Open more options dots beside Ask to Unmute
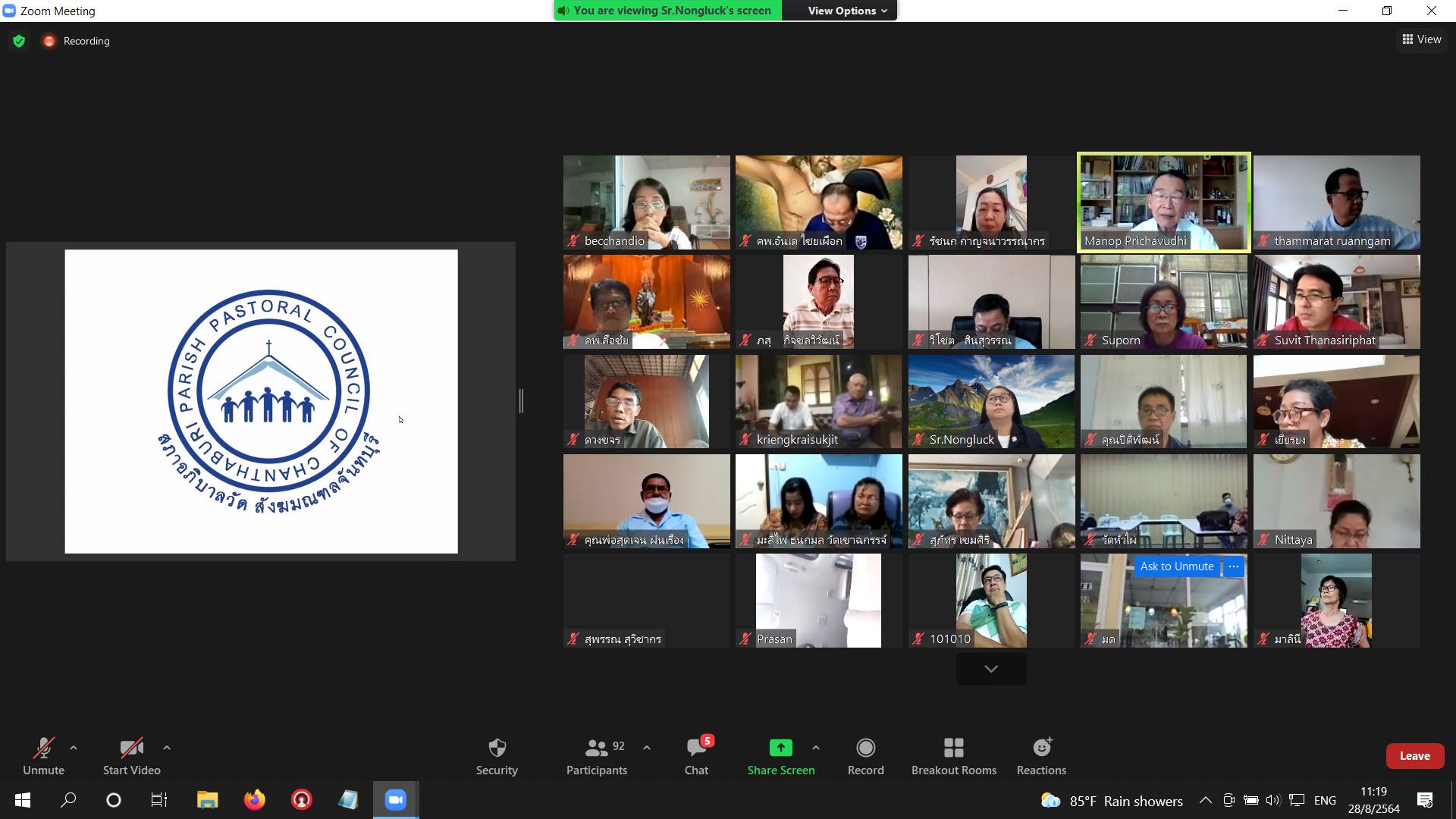The width and height of the screenshot is (1456, 819). click(x=1234, y=566)
